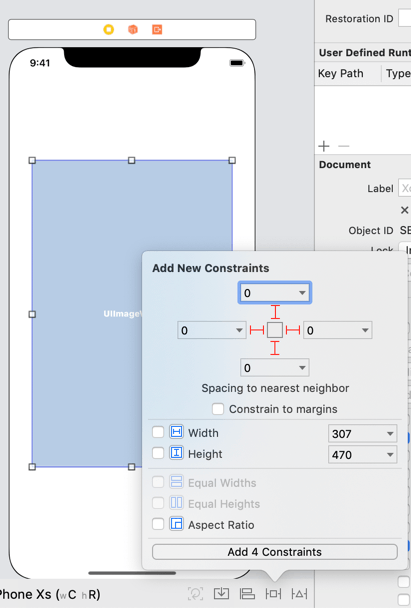Open Resolve Auto Layout Issues icon
Screen dimensions: 411x608
299,594
